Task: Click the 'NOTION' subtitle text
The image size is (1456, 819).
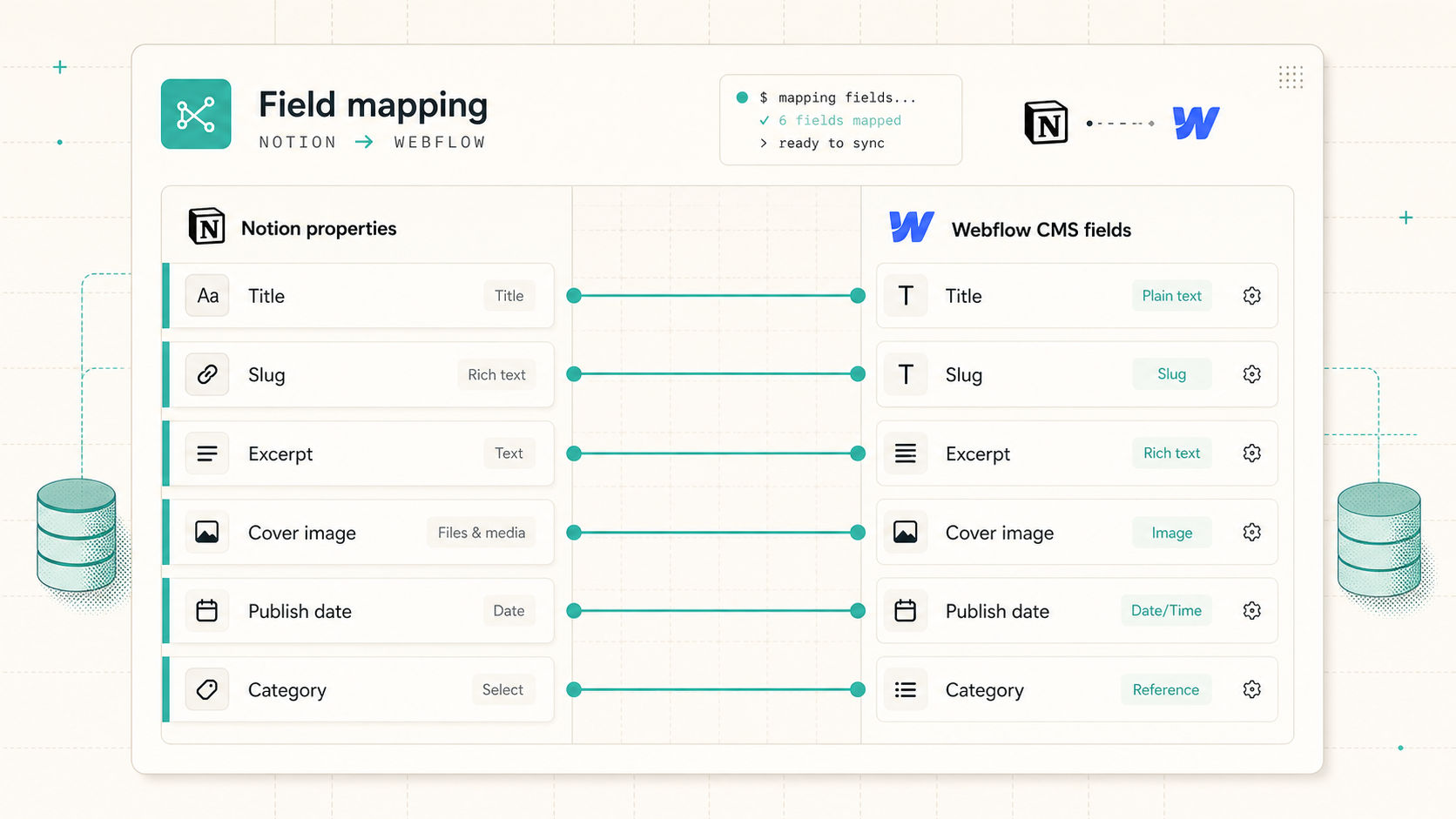Action: pyautogui.click(x=298, y=142)
